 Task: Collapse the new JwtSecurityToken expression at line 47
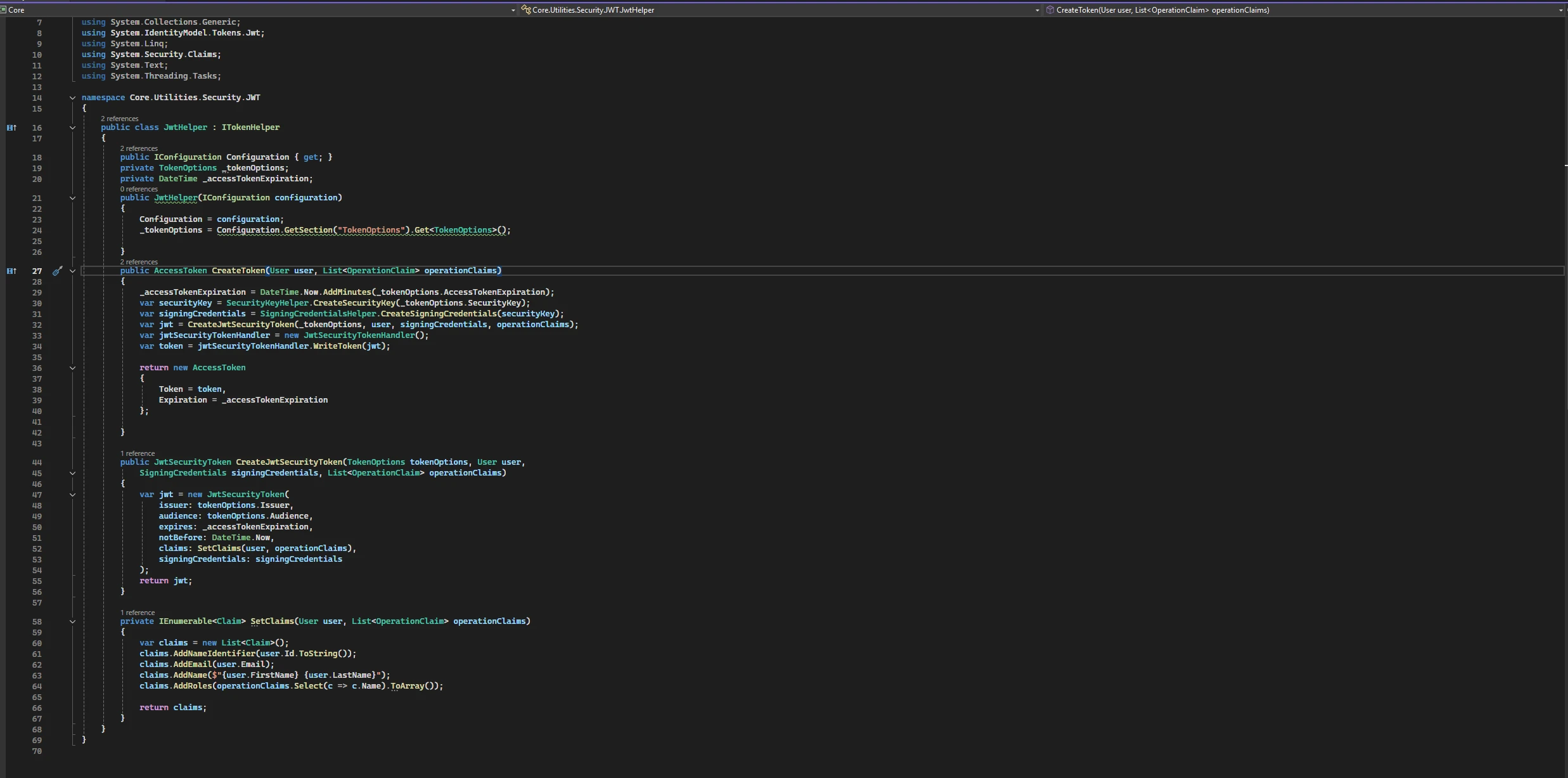72,495
